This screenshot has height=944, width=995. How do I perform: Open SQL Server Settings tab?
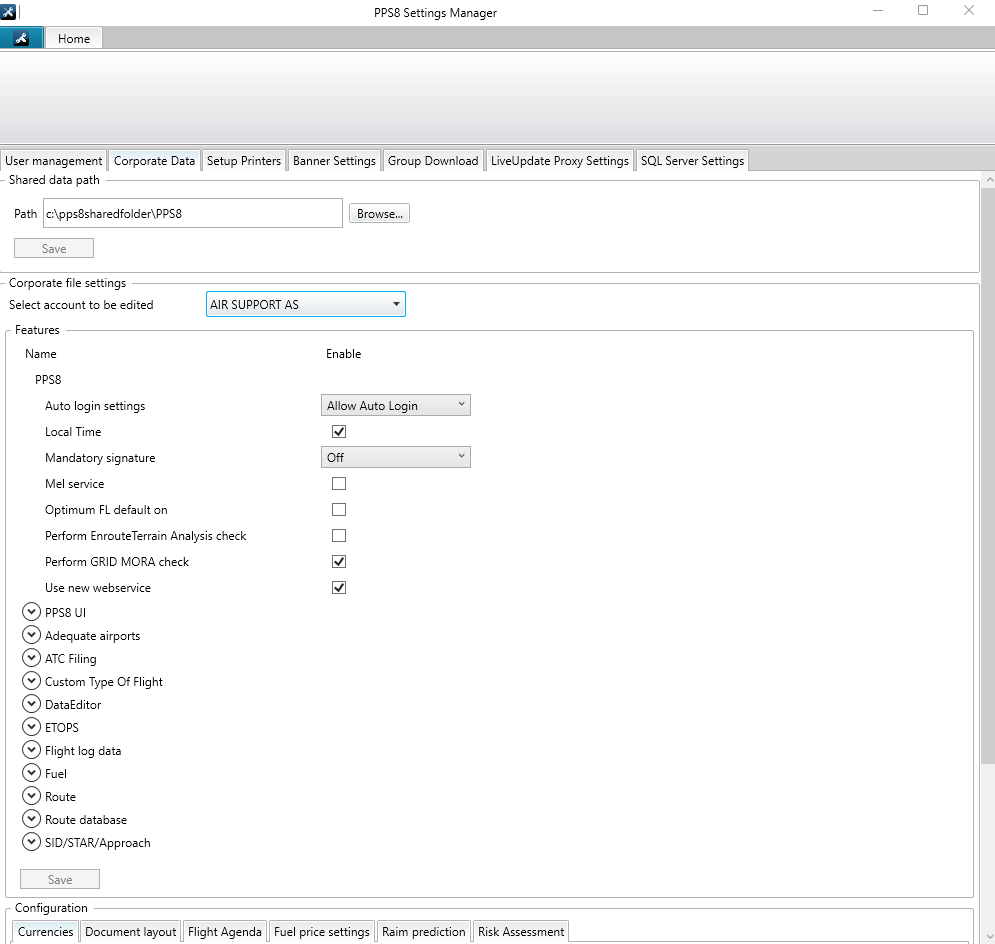coord(692,161)
